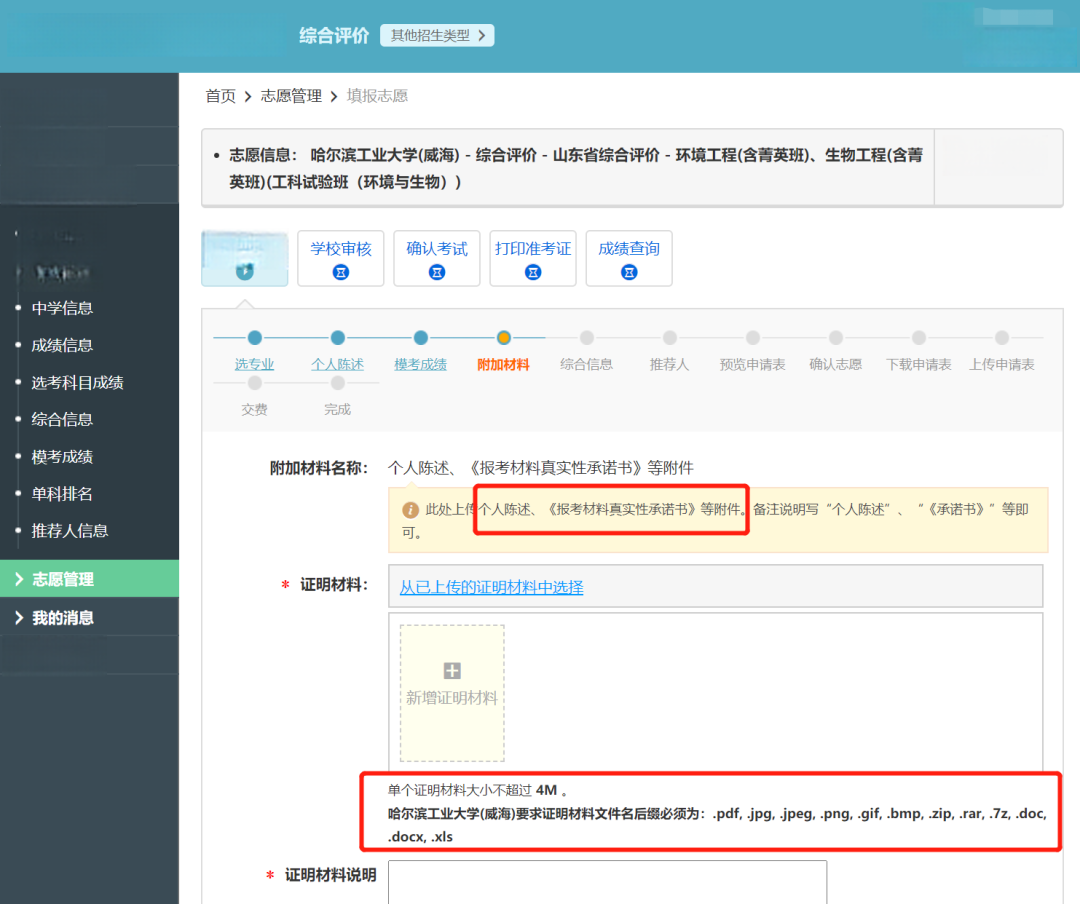Go to 首页 in the breadcrumb

[x=220, y=96]
